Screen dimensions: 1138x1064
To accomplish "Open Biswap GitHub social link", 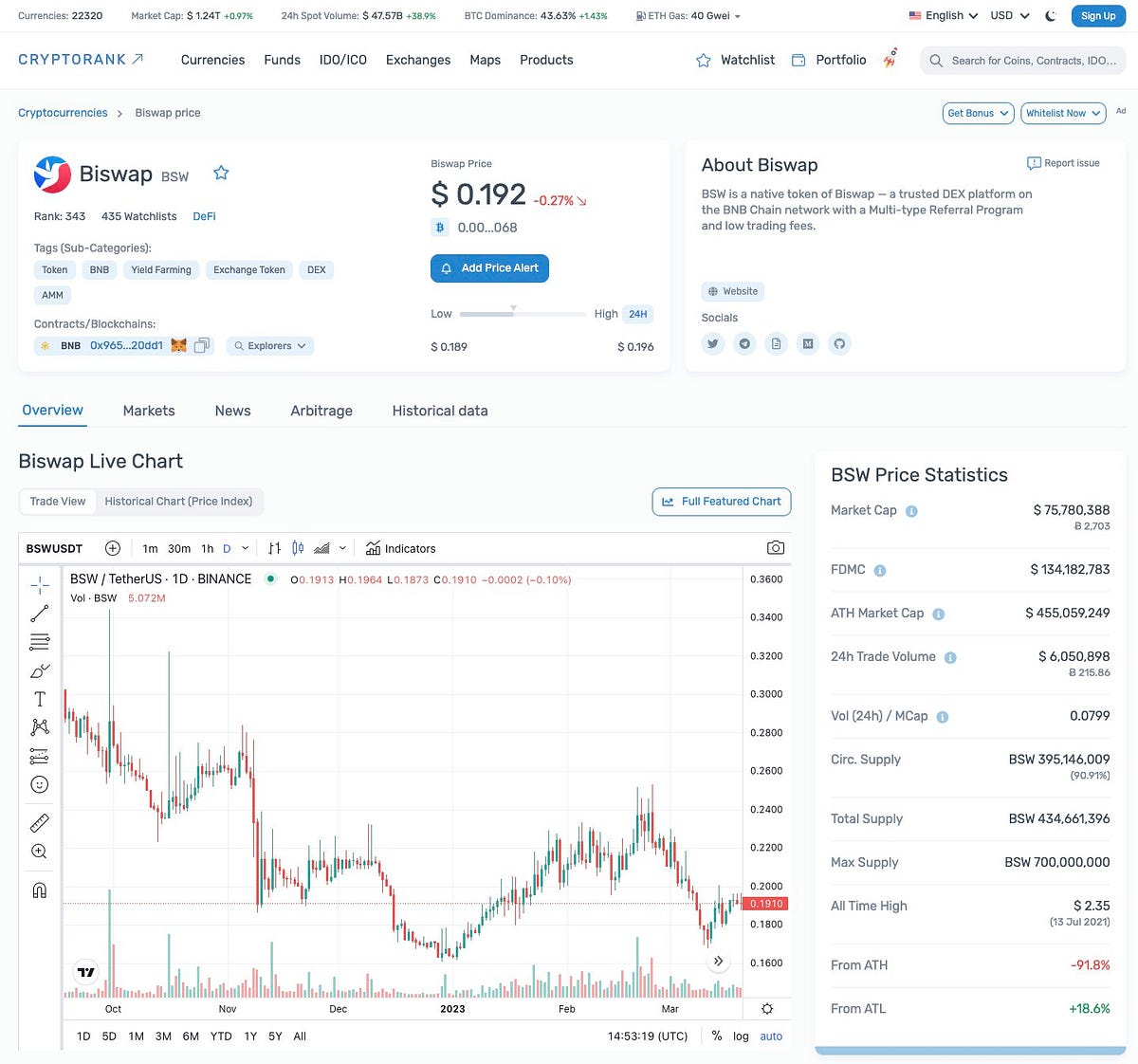I will point(839,343).
